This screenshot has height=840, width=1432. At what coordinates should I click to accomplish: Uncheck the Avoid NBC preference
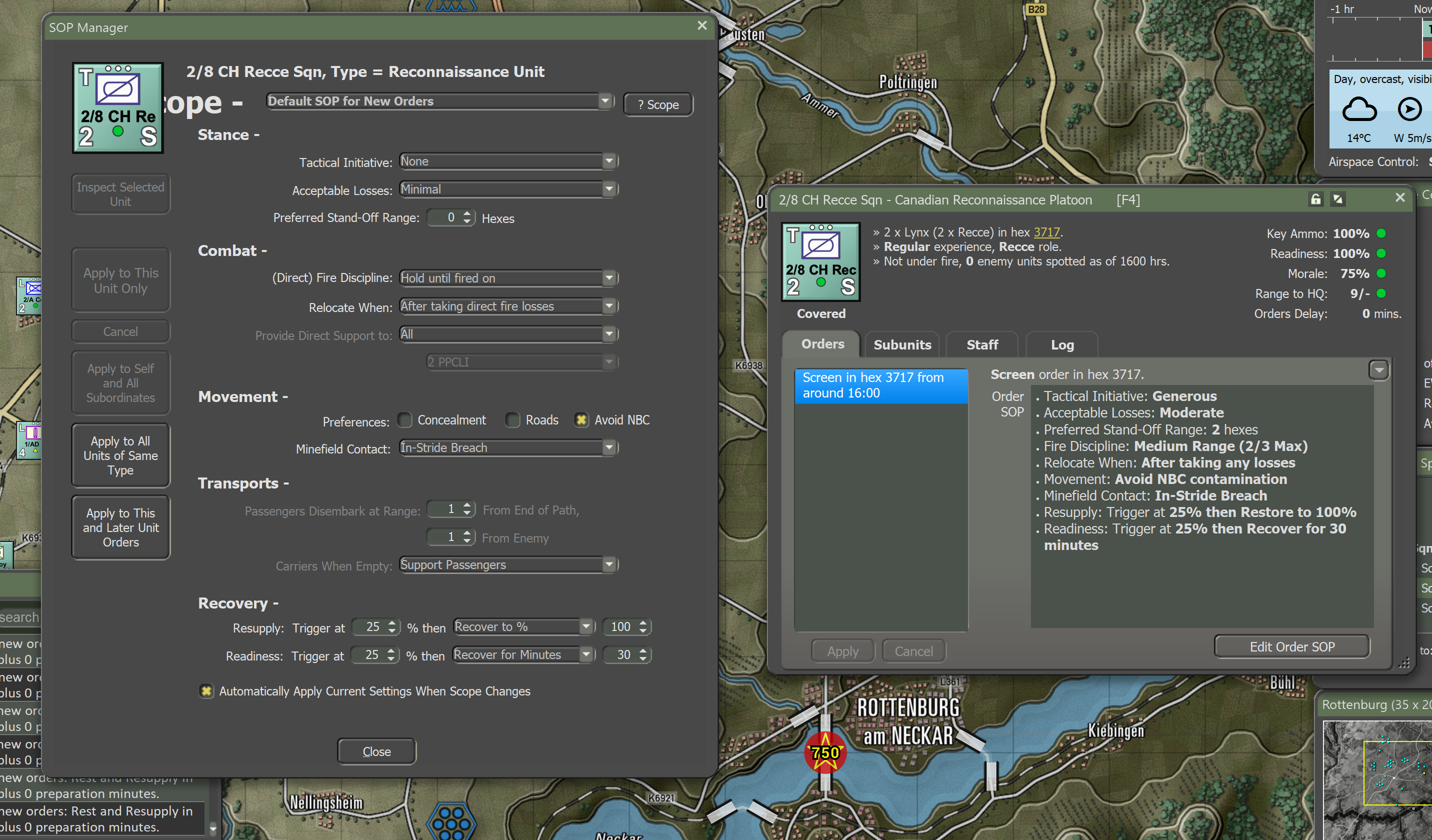(581, 420)
